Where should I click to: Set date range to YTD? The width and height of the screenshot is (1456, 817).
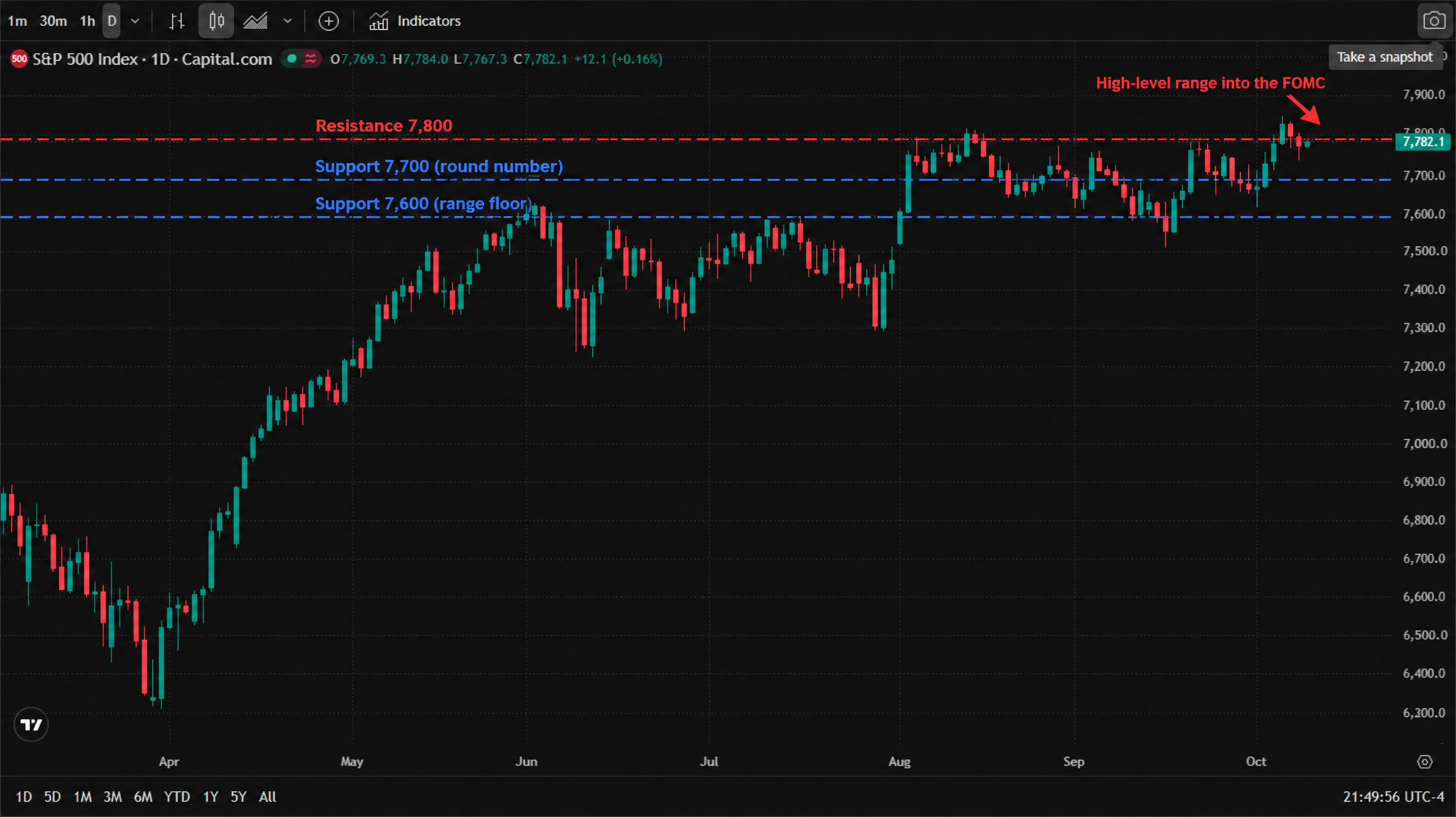(177, 797)
